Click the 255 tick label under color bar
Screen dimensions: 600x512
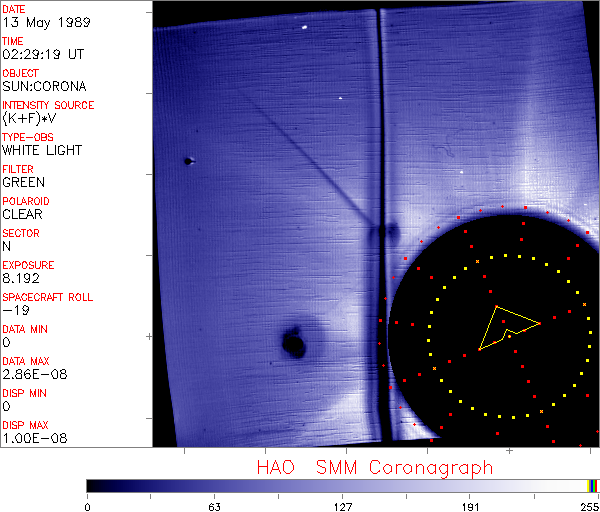(x=588, y=506)
